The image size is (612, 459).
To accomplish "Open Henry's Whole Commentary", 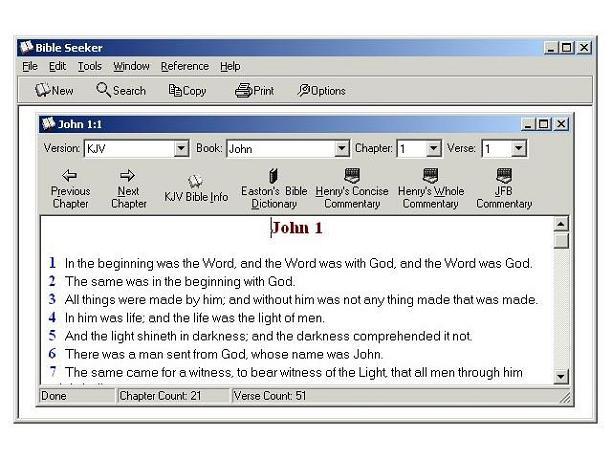I will click(x=431, y=189).
